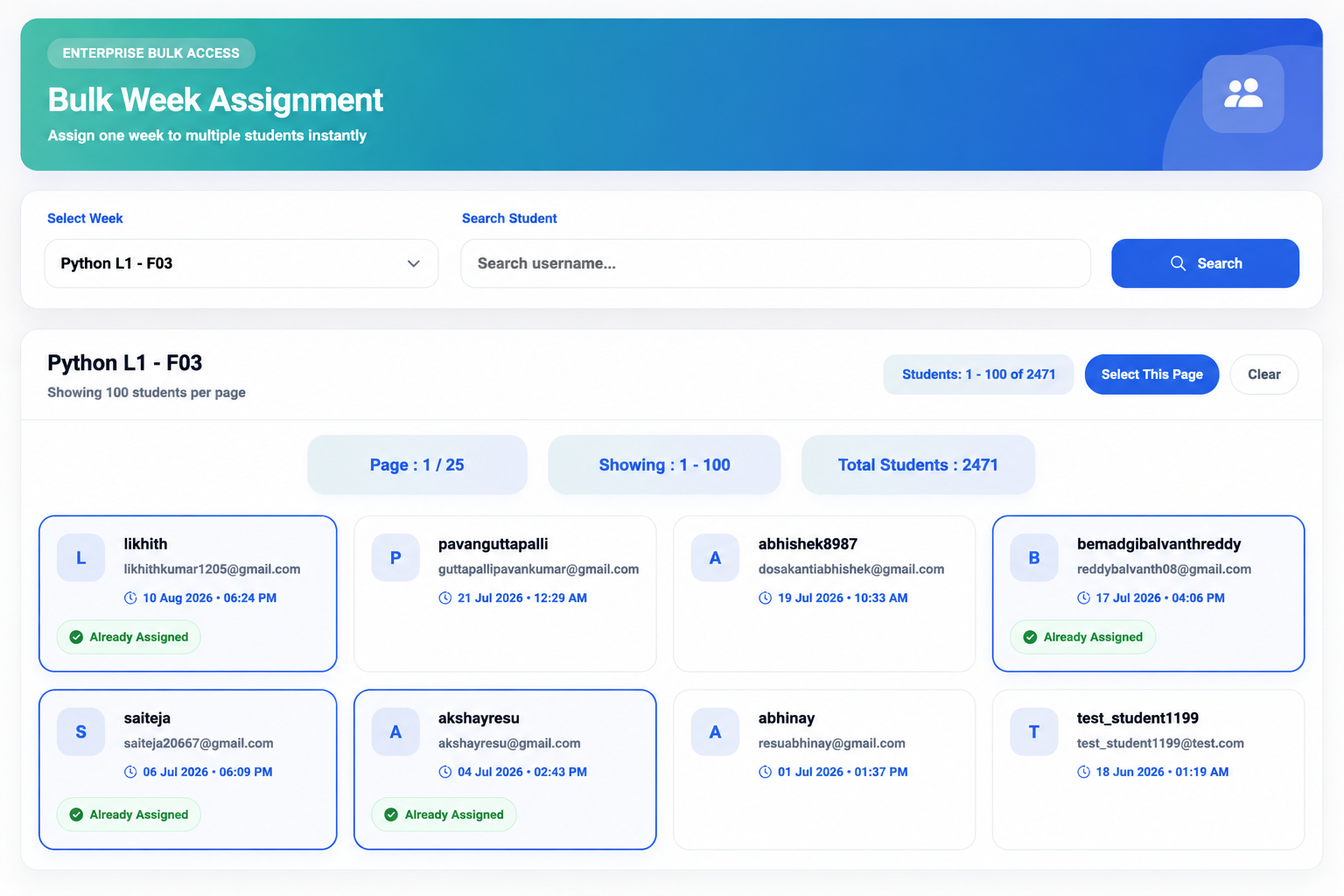Click the ENTERPRISE BULK ACCESS badge

(151, 53)
